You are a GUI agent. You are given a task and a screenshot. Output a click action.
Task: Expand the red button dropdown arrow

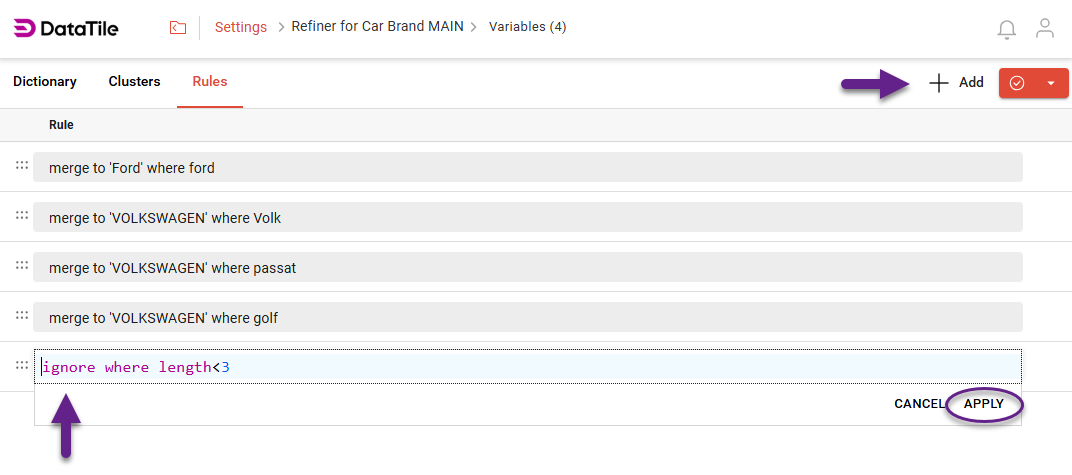[x=1051, y=83]
